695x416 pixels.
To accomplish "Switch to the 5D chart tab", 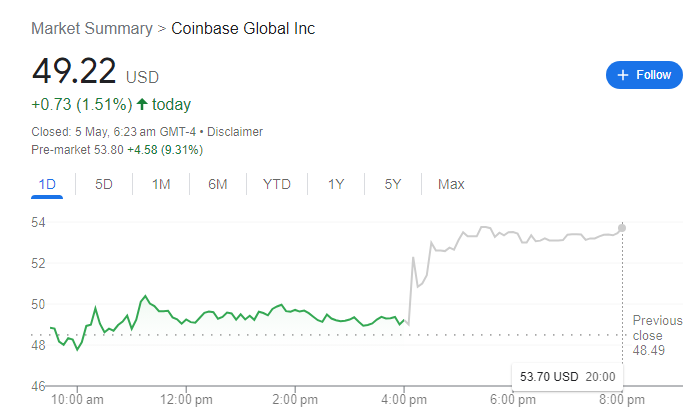I will (104, 184).
